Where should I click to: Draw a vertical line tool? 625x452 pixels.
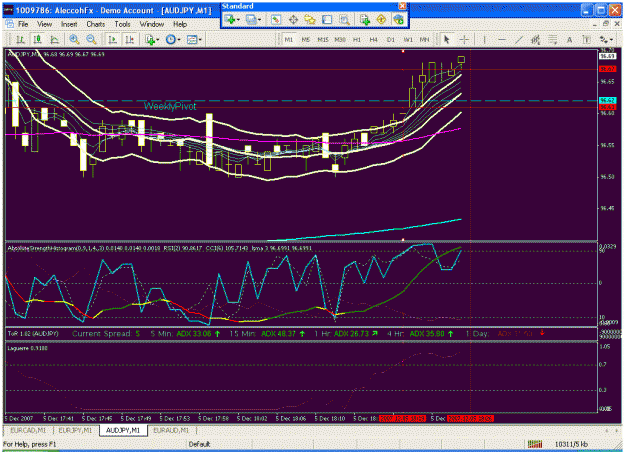point(484,39)
